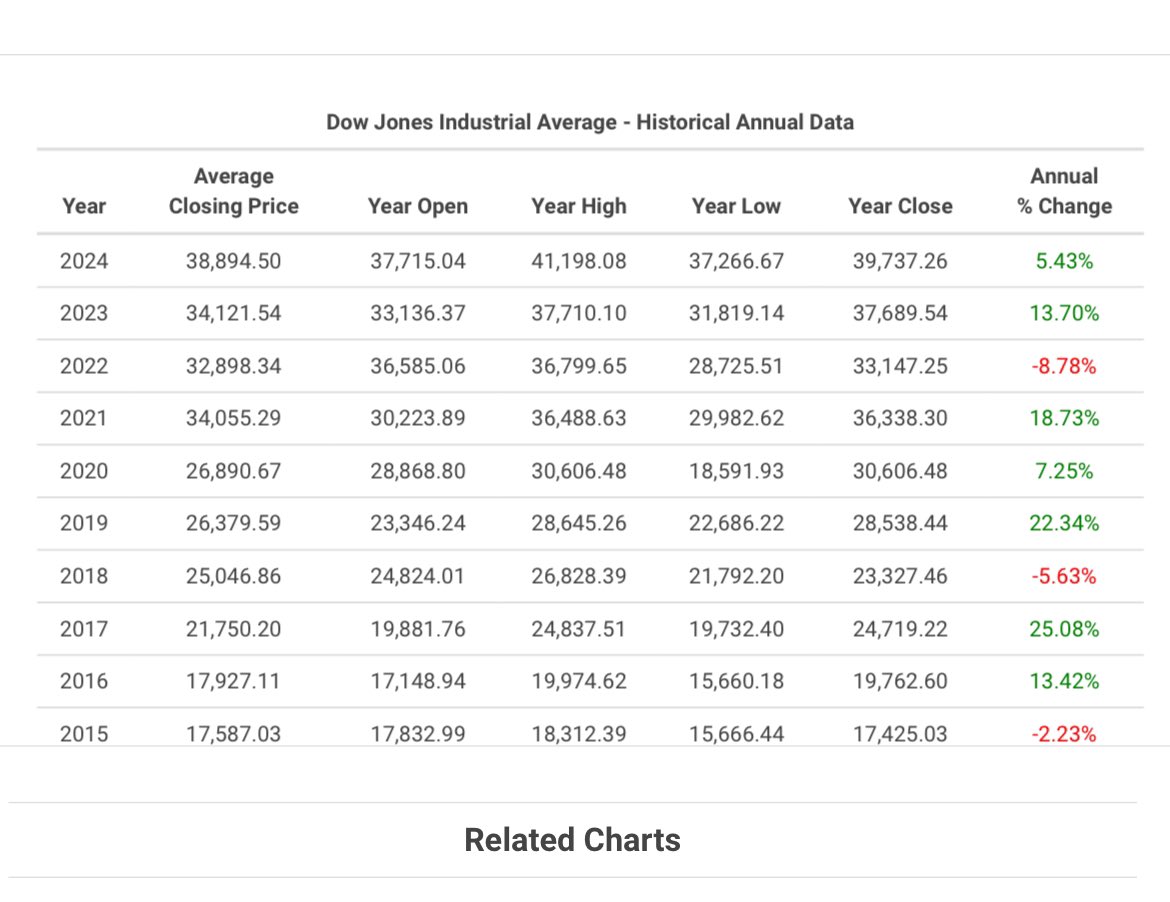Click year close value 28,538.44

tap(901, 524)
